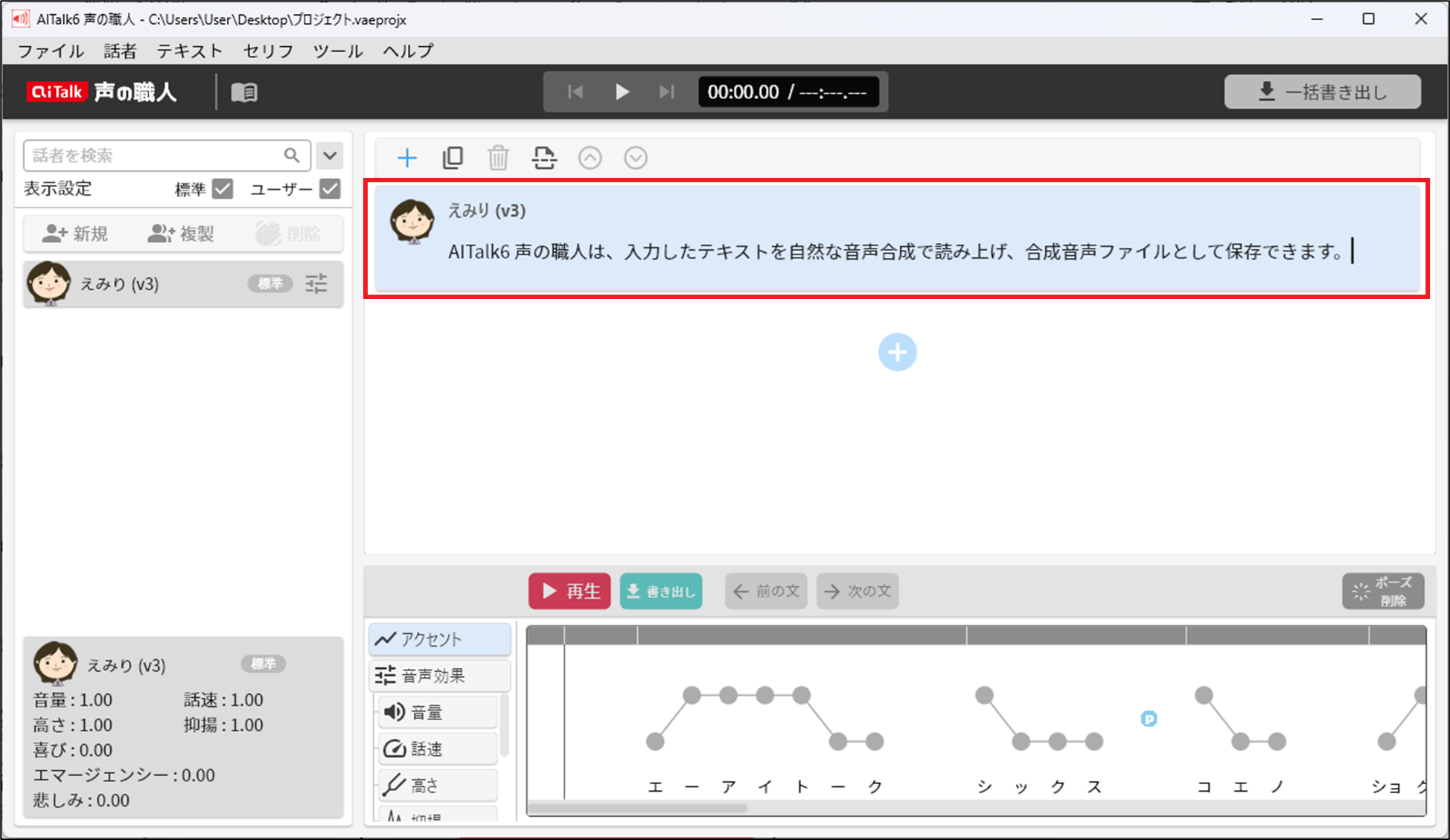Click the AITalk 声の職人 logo
This screenshot has width=1450, height=840.
click(102, 92)
